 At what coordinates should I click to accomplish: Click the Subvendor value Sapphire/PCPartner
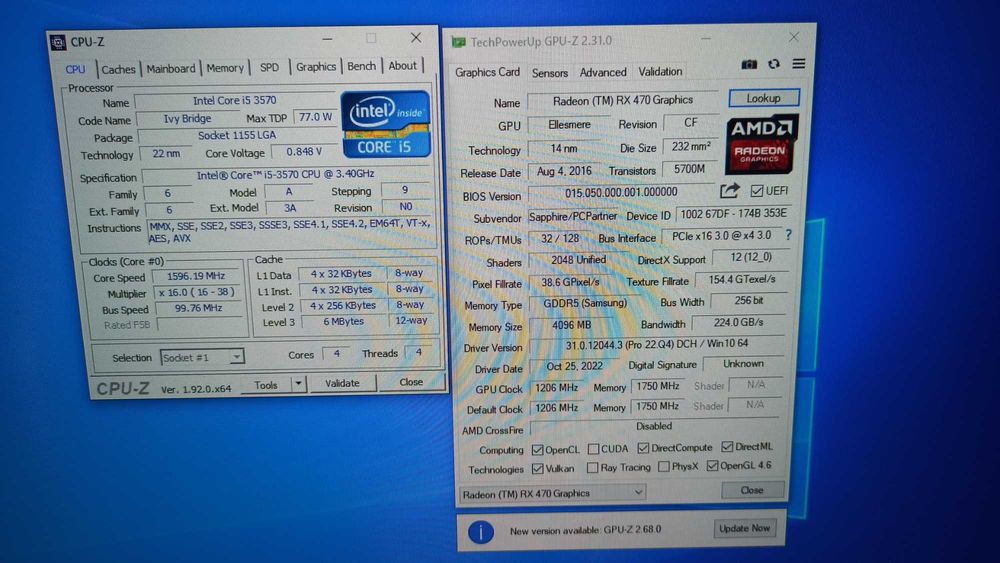(573, 216)
